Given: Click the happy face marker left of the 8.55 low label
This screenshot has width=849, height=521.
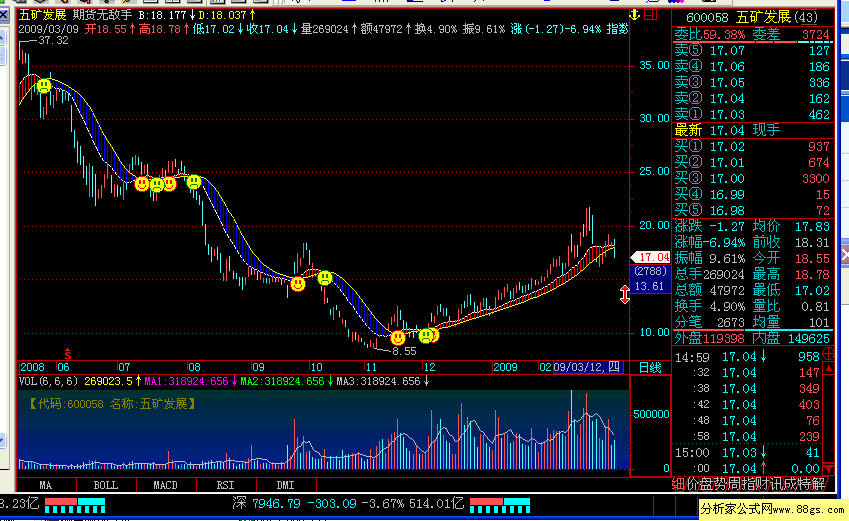Looking at the screenshot, I should point(398,338).
